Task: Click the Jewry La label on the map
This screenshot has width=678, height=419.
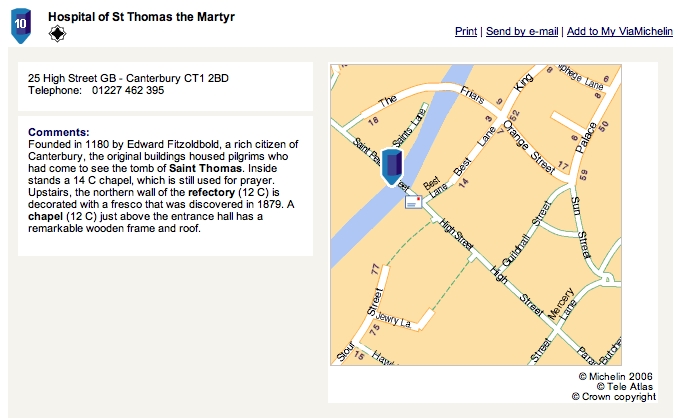Action: [x=393, y=320]
